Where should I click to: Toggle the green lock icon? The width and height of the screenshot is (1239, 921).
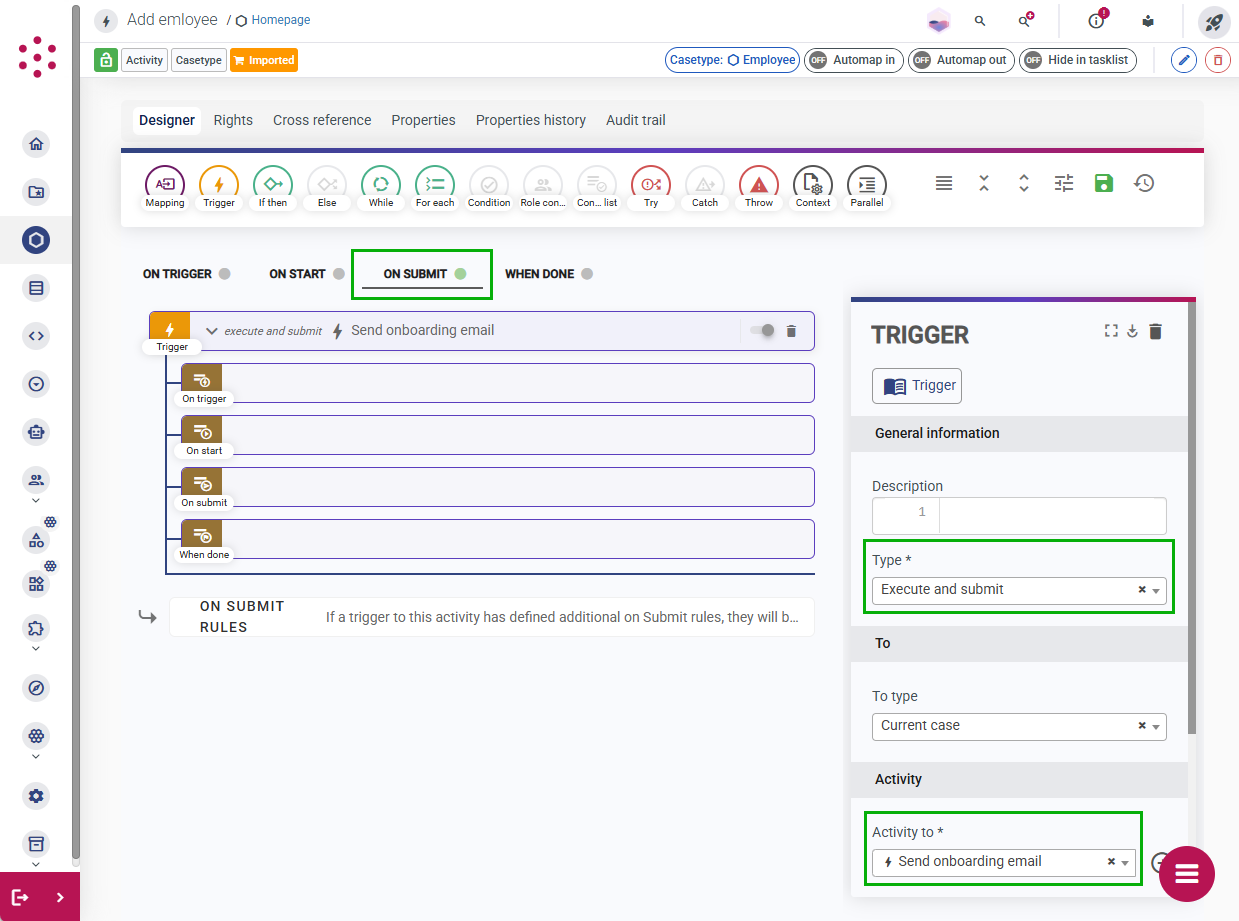106,60
